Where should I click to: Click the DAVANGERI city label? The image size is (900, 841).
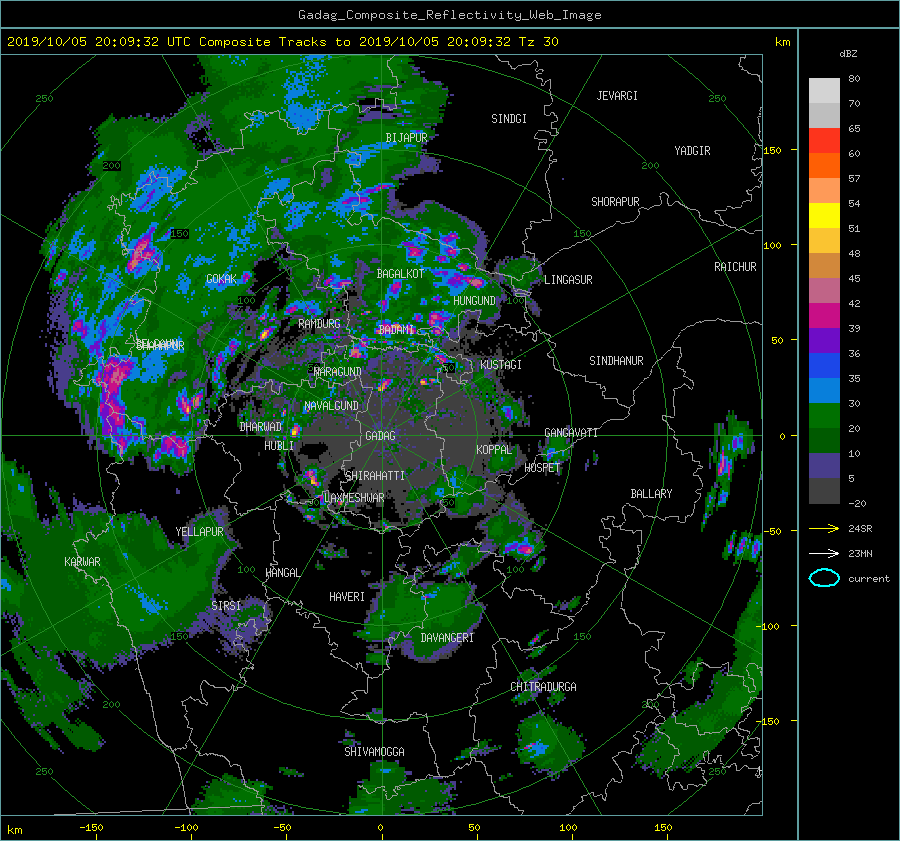point(447,638)
